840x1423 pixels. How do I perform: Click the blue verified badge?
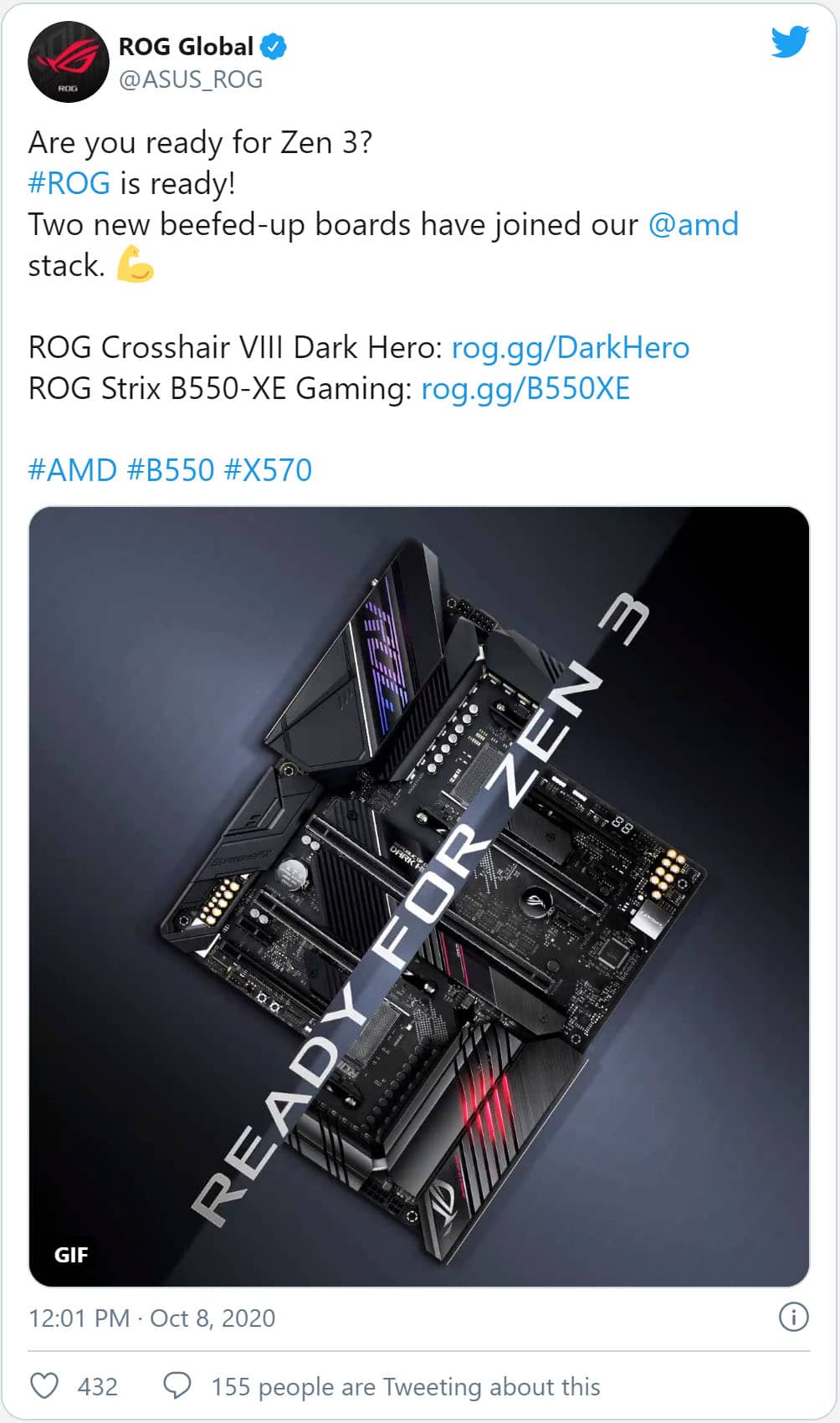click(x=274, y=46)
